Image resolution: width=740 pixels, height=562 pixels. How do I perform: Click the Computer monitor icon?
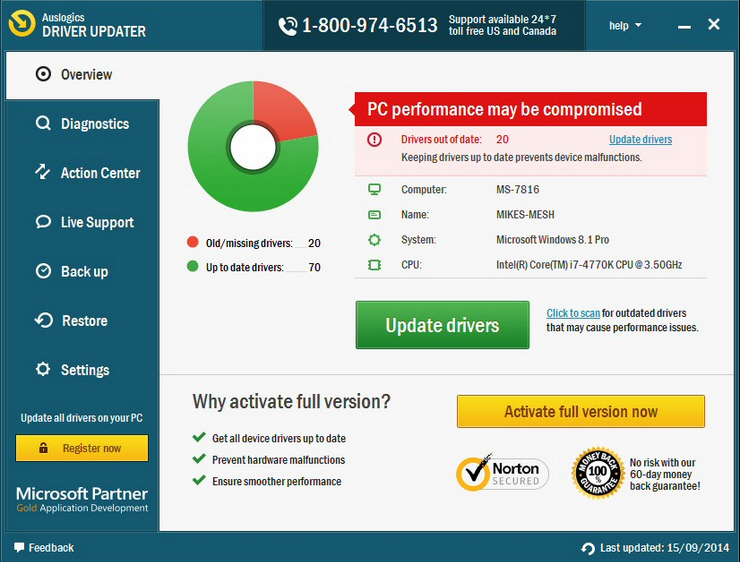pyautogui.click(x=374, y=189)
